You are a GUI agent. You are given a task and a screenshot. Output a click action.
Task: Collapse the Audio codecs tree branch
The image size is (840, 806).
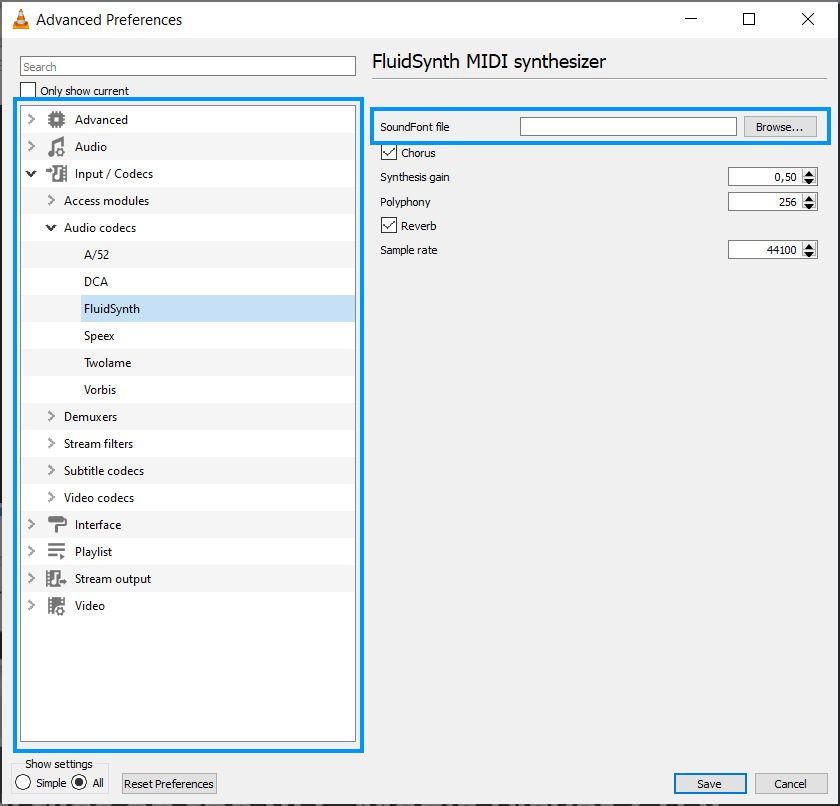51,227
